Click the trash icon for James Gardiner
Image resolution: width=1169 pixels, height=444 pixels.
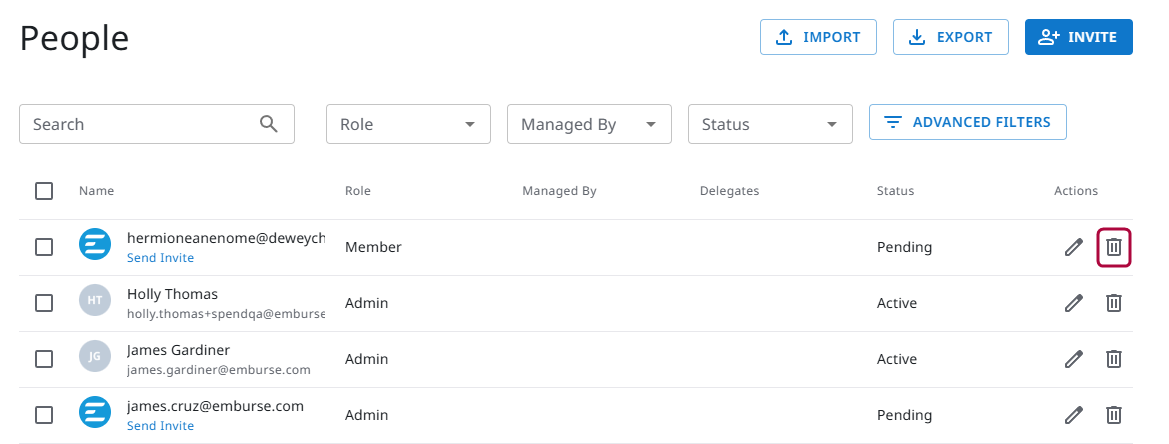[x=1114, y=359]
